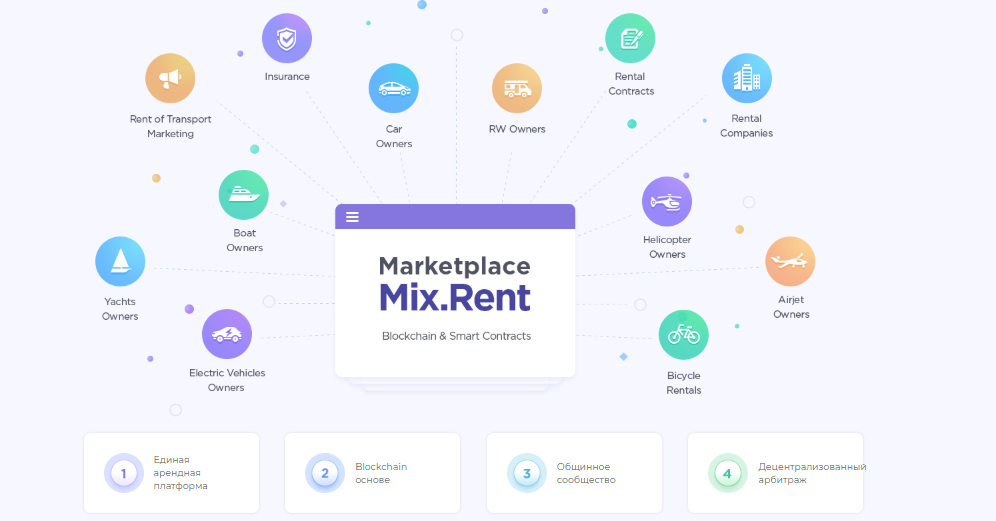Click the "RW Owners" label text

pyautogui.click(x=517, y=129)
